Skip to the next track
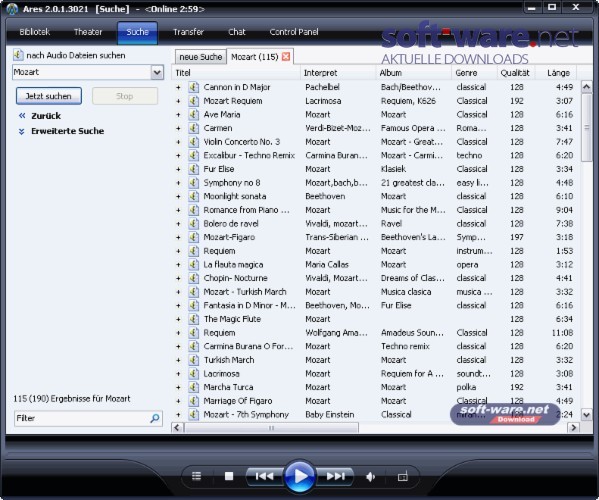The width and height of the screenshot is (599, 500). (x=335, y=476)
